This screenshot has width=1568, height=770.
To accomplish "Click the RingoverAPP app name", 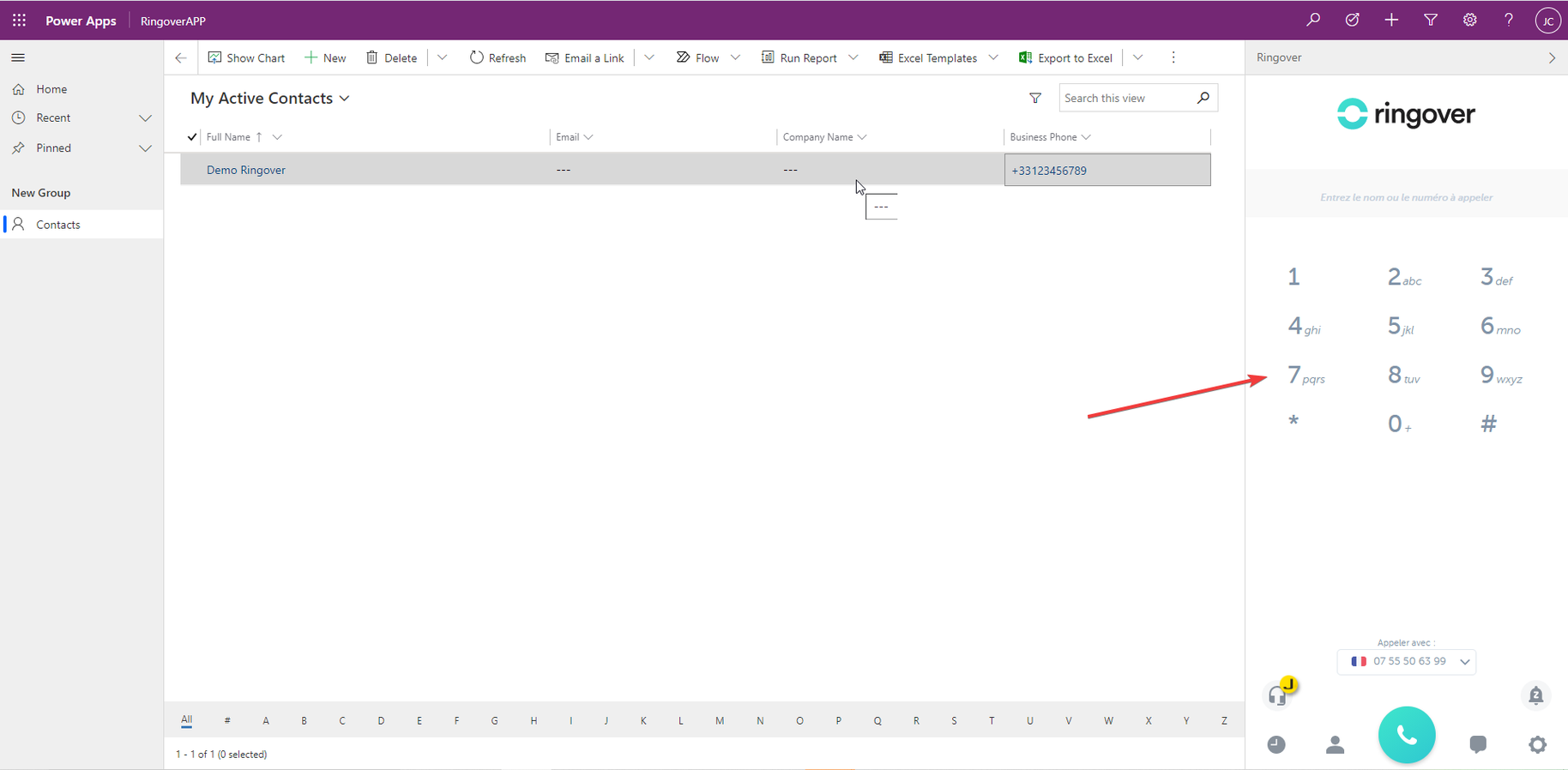I will click(x=173, y=21).
